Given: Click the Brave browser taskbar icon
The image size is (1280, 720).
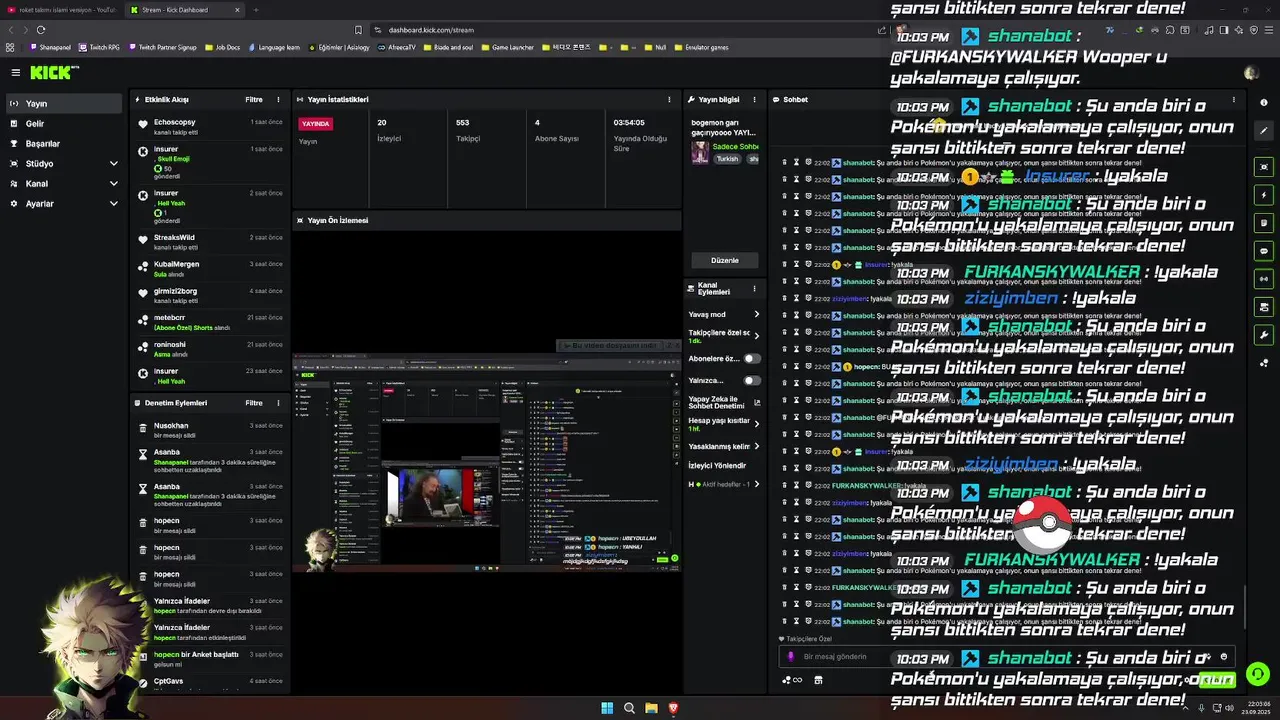Looking at the screenshot, I should (673, 708).
